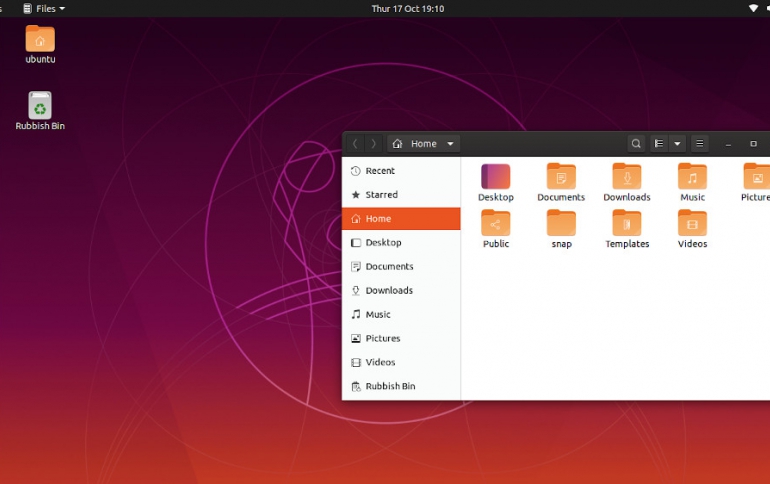Maximize the Files window

tap(753, 144)
